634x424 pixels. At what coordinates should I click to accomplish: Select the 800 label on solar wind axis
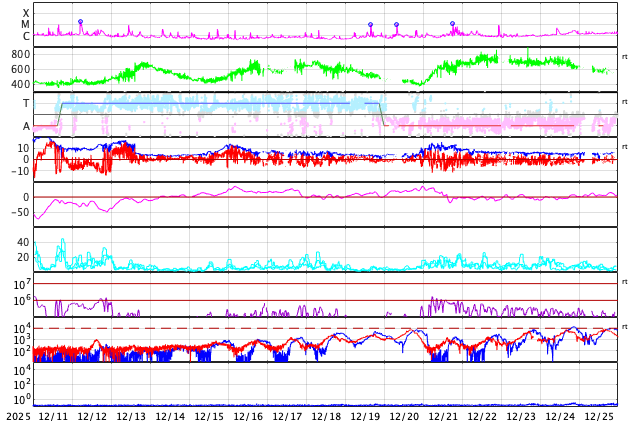coord(21,55)
